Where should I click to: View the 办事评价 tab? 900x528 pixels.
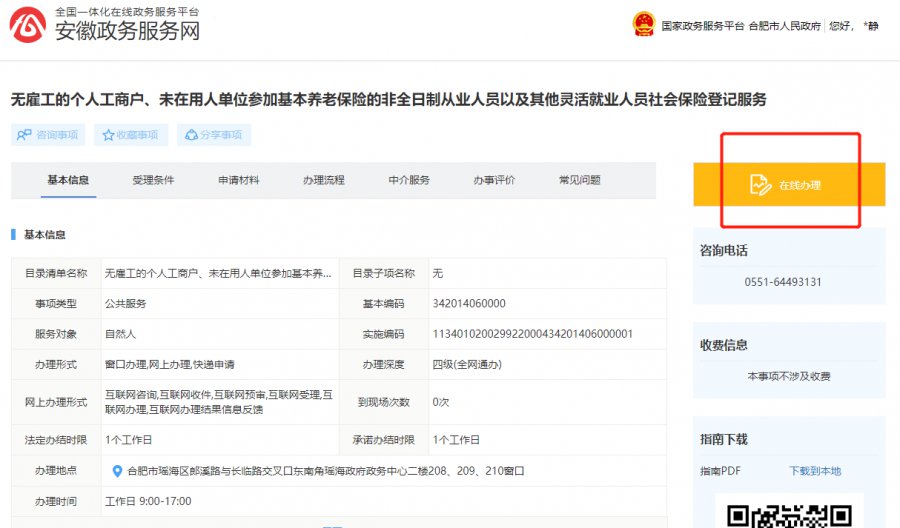(x=494, y=180)
